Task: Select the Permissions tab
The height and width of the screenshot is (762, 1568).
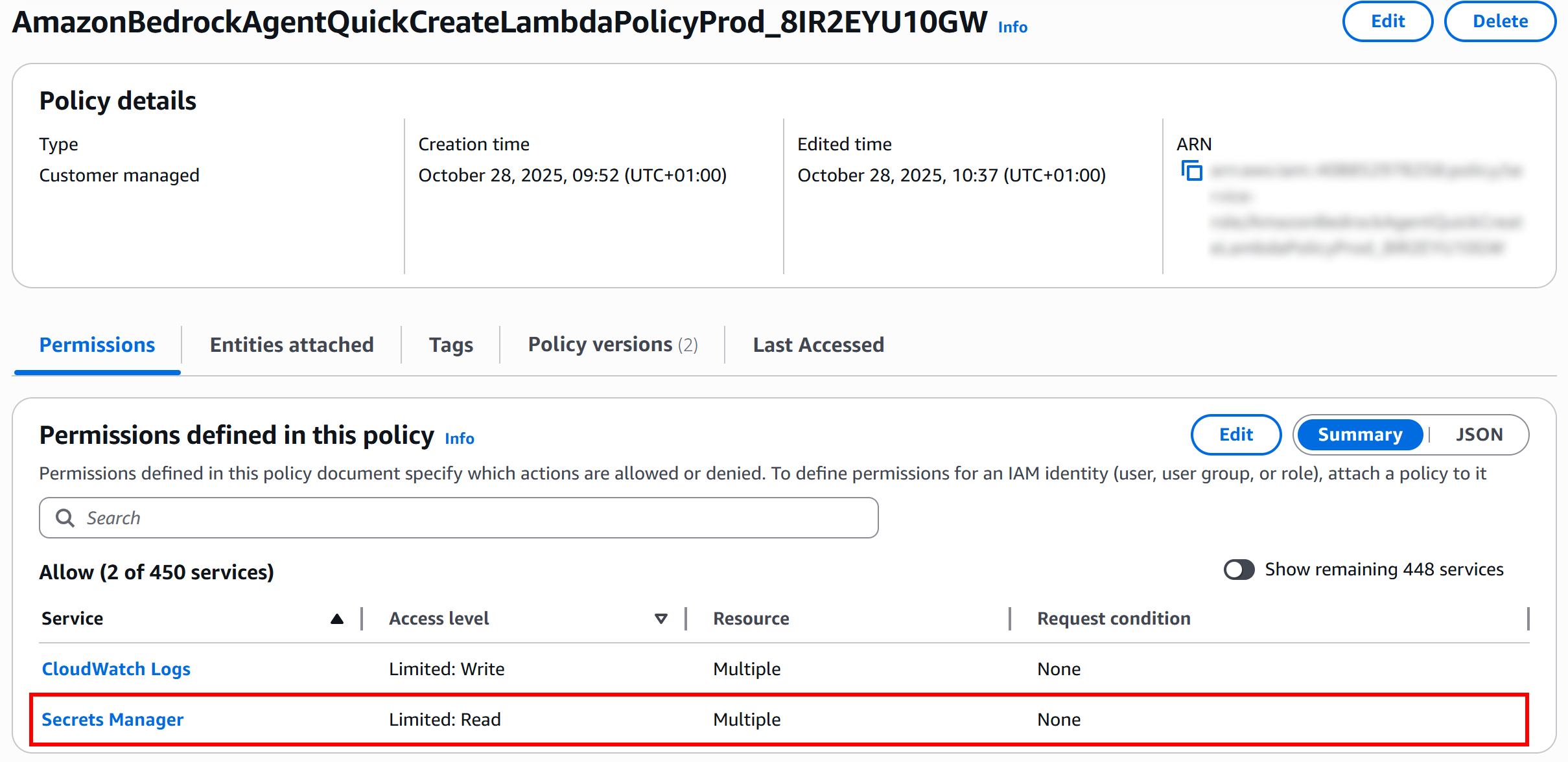Action: (x=97, y=345)
